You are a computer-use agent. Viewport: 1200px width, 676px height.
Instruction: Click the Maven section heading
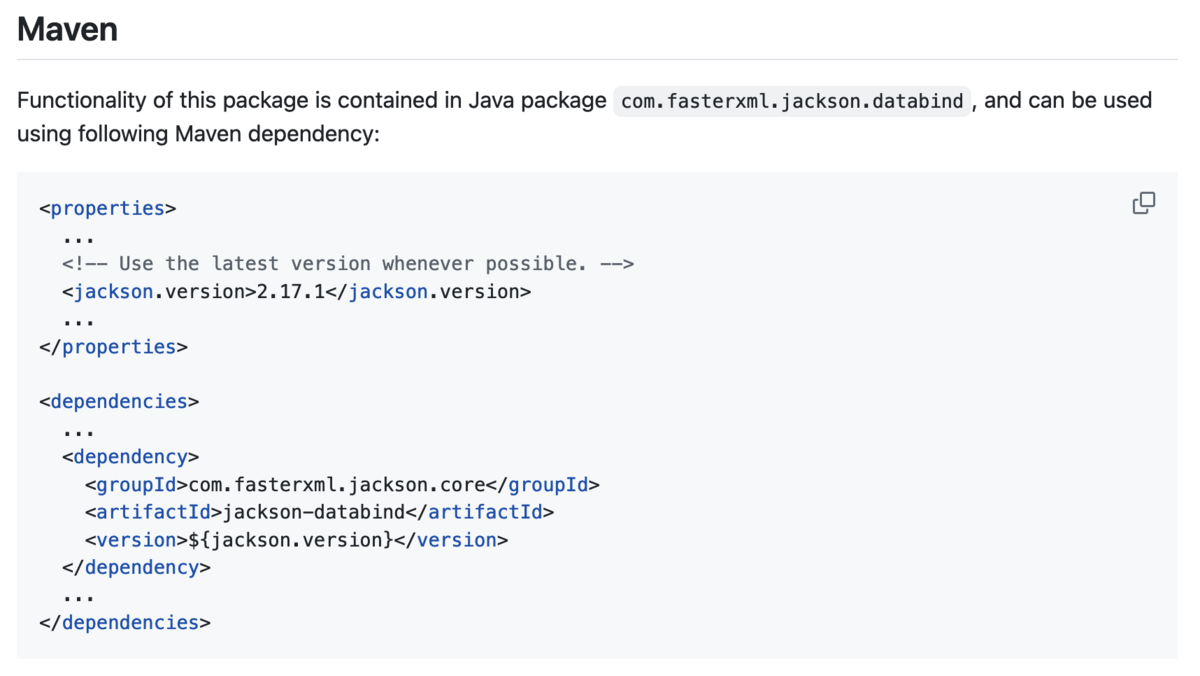67,29
